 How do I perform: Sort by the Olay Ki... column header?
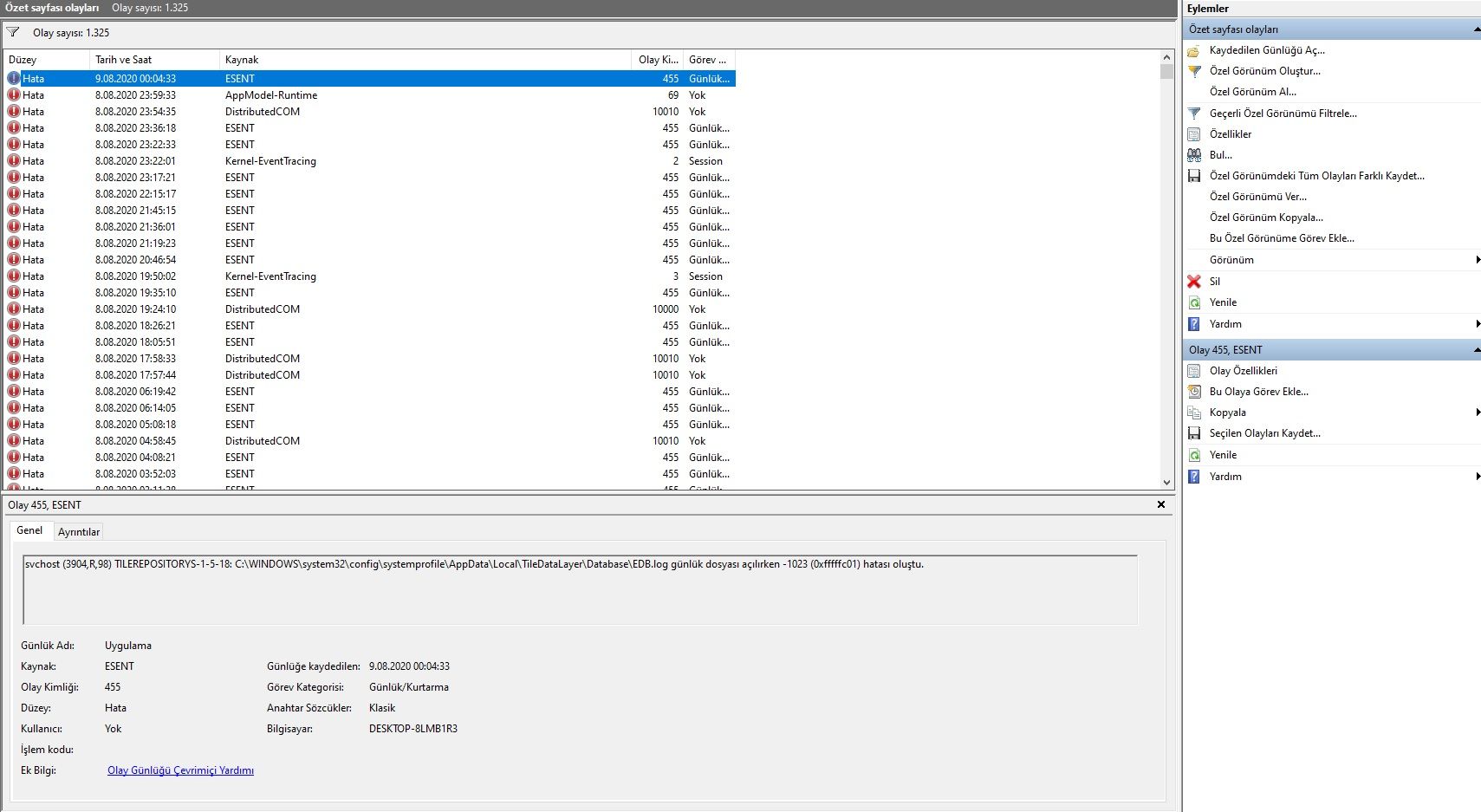[658, 60]
